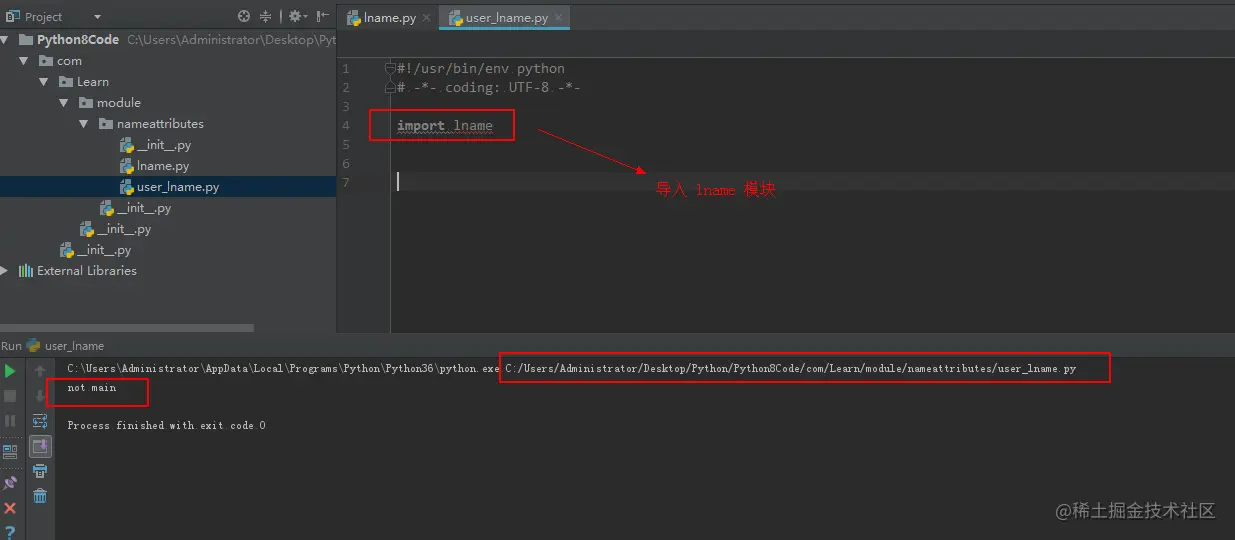This screenshot has height=540, width=1235.
Task: Collapse the module folder
Action: point(64,103)
